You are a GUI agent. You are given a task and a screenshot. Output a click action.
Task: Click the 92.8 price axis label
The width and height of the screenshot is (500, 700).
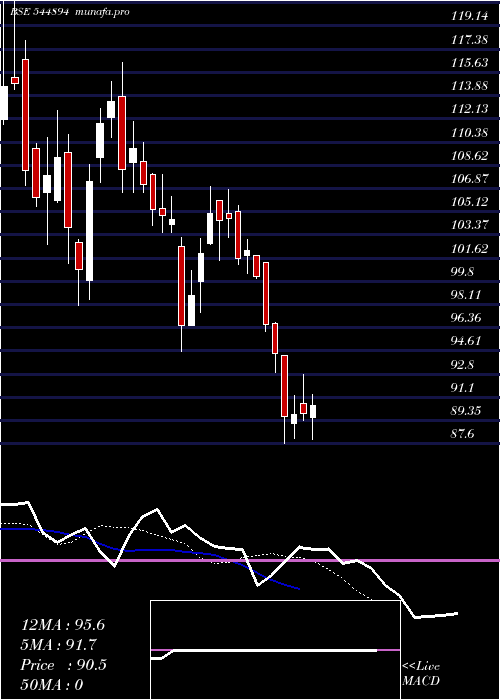462,364
